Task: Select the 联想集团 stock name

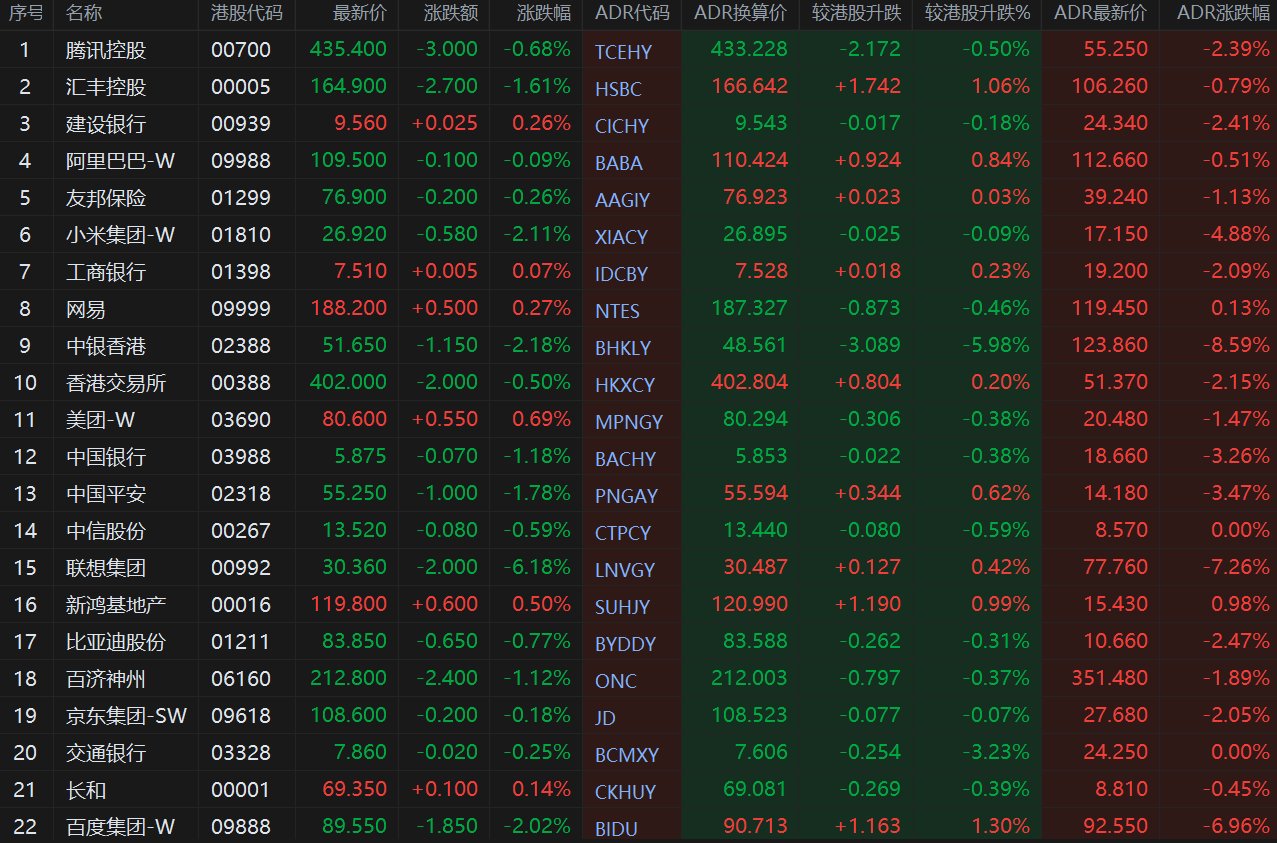Action: click(105, 568)
